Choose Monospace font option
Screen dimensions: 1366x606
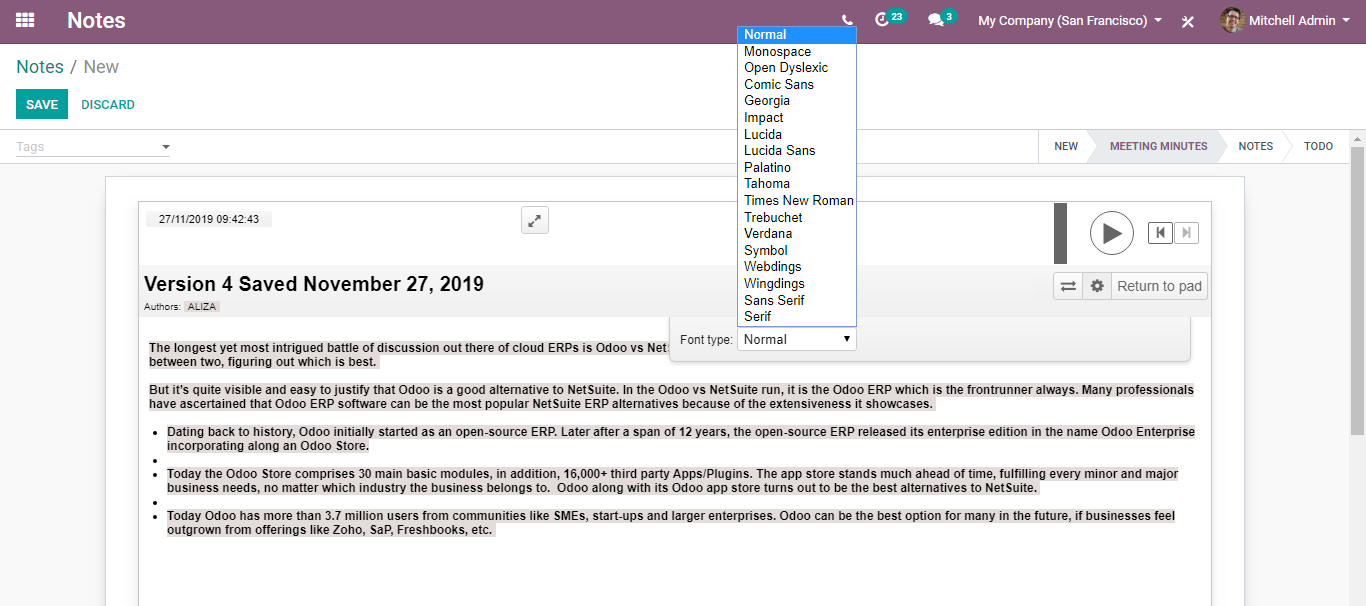pyautogui.click(x=797, y=51)
